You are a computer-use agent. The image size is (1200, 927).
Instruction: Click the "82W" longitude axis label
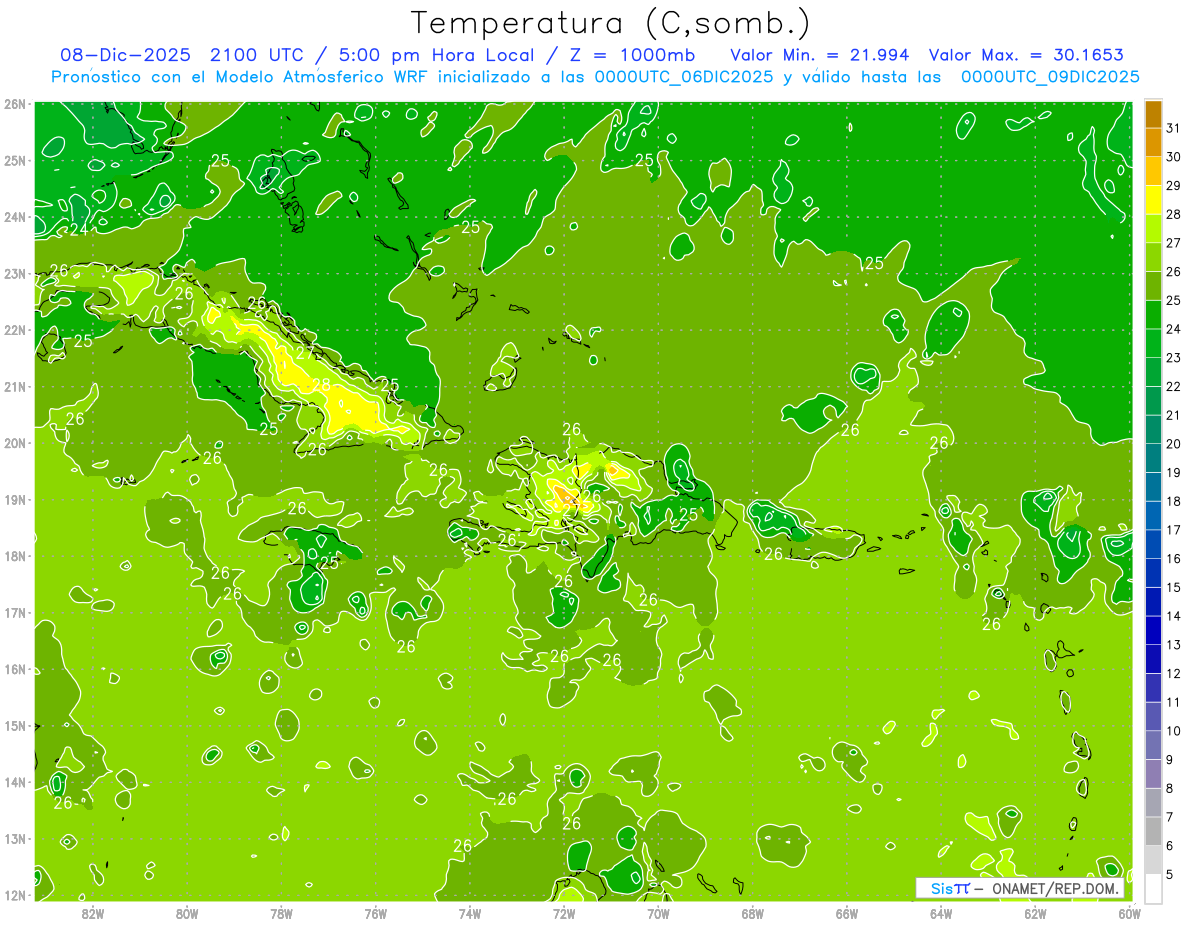coord(93,913)
